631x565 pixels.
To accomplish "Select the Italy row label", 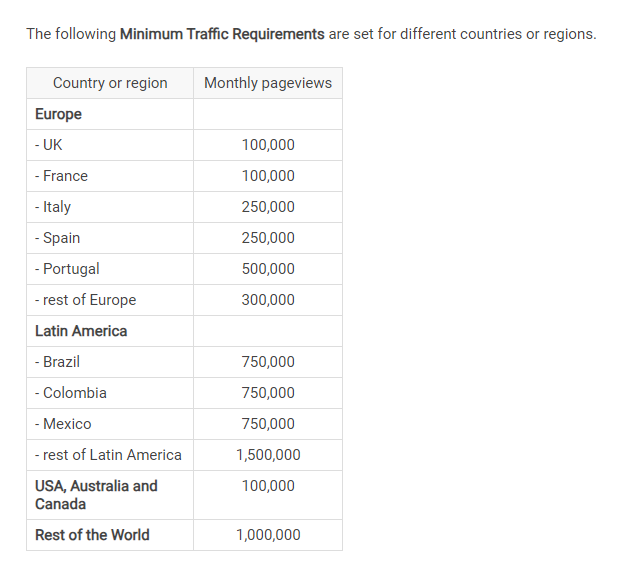I will tap(53, 207).
